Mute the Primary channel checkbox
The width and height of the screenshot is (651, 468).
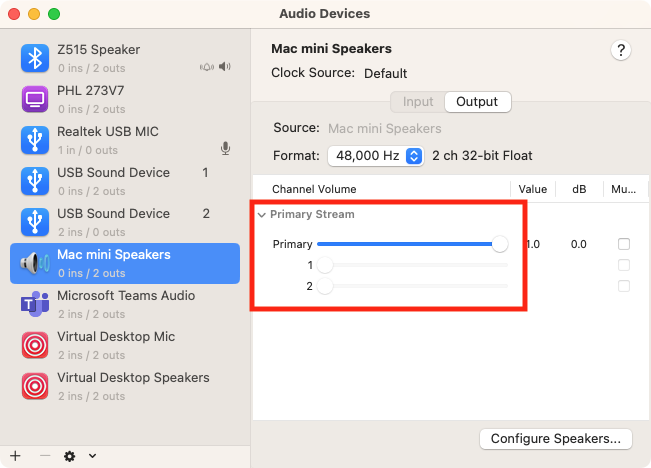tap(624, 244)
